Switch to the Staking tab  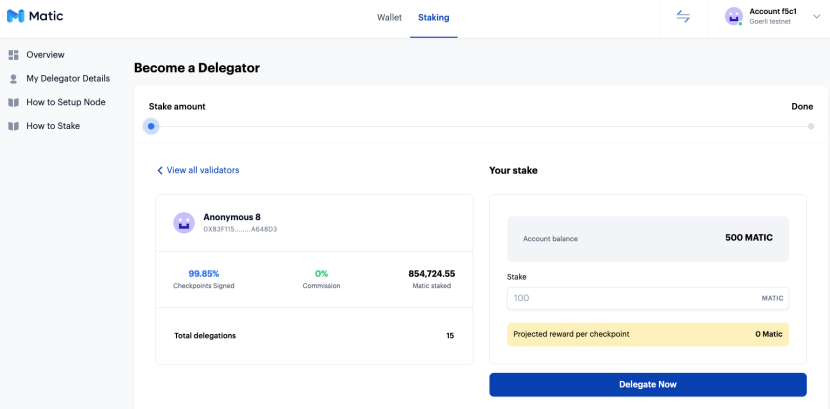click(x=434, y=17)
